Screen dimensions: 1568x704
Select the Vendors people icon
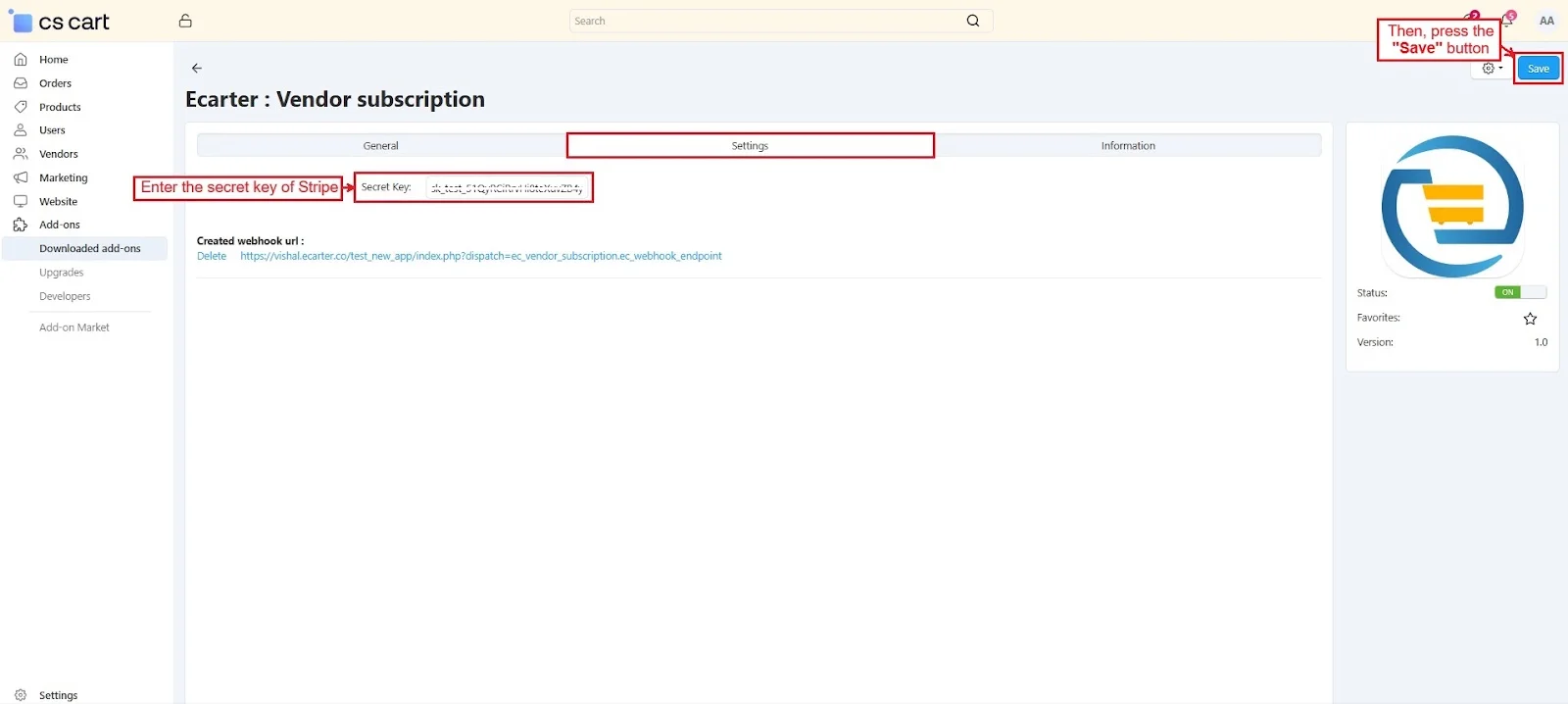click(x=21, y=154)
